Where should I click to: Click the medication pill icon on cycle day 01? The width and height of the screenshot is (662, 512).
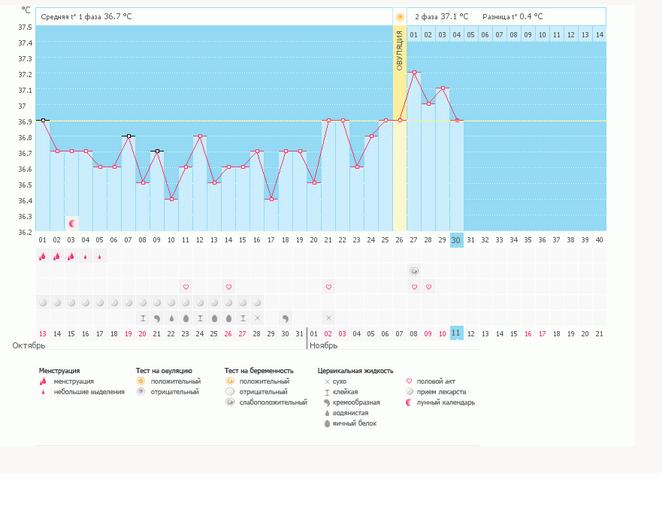(x=42, y=302)
